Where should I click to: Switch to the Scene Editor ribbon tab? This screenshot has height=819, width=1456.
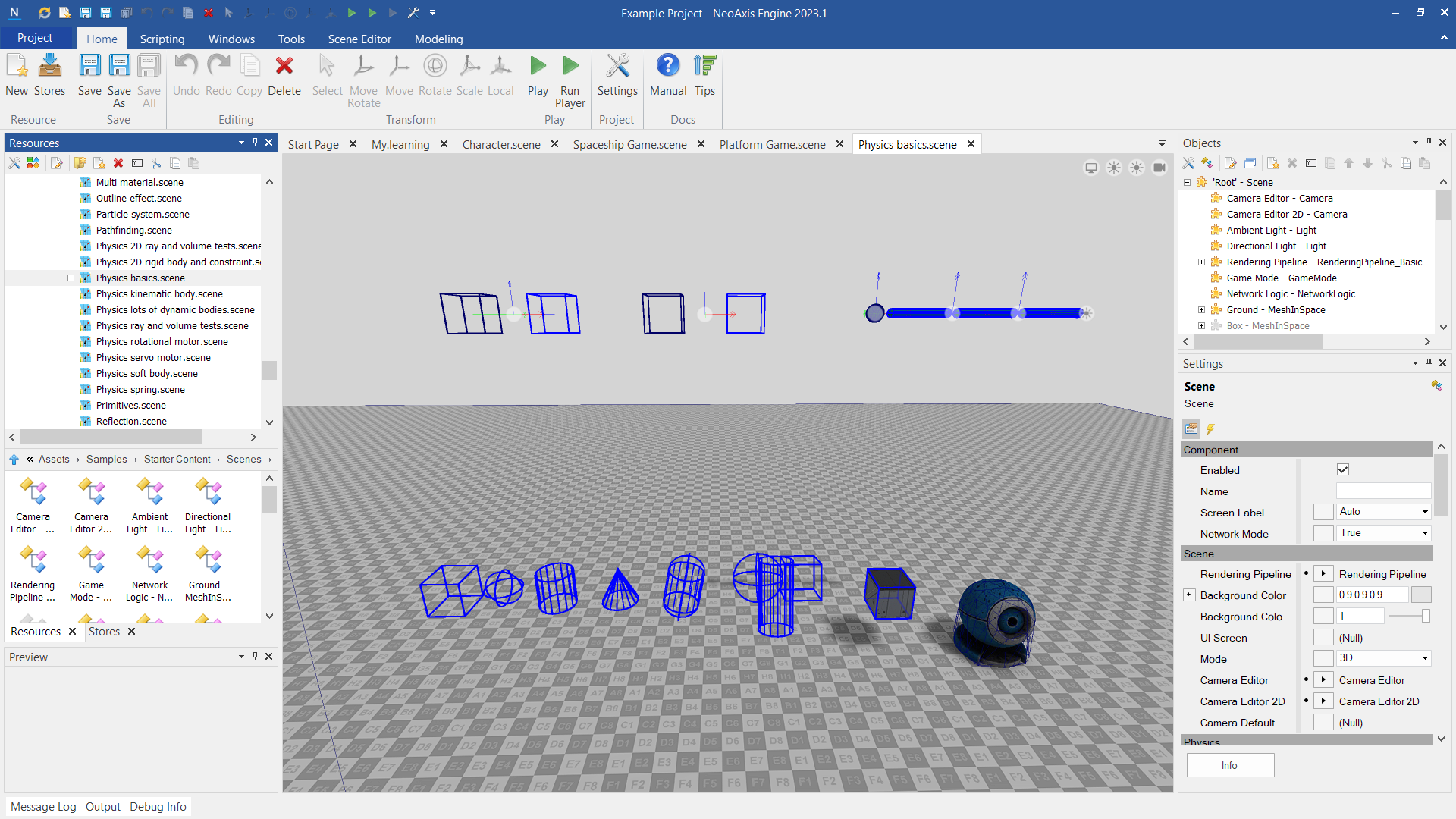[x=359, y=39]
